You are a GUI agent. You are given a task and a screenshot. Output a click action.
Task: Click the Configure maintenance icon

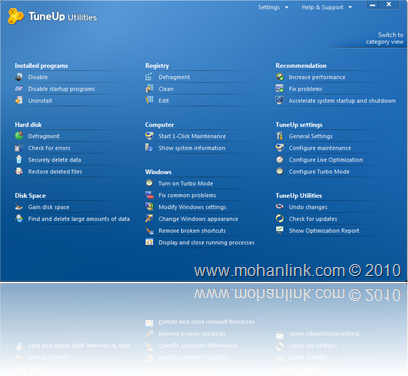pos(279,147)
